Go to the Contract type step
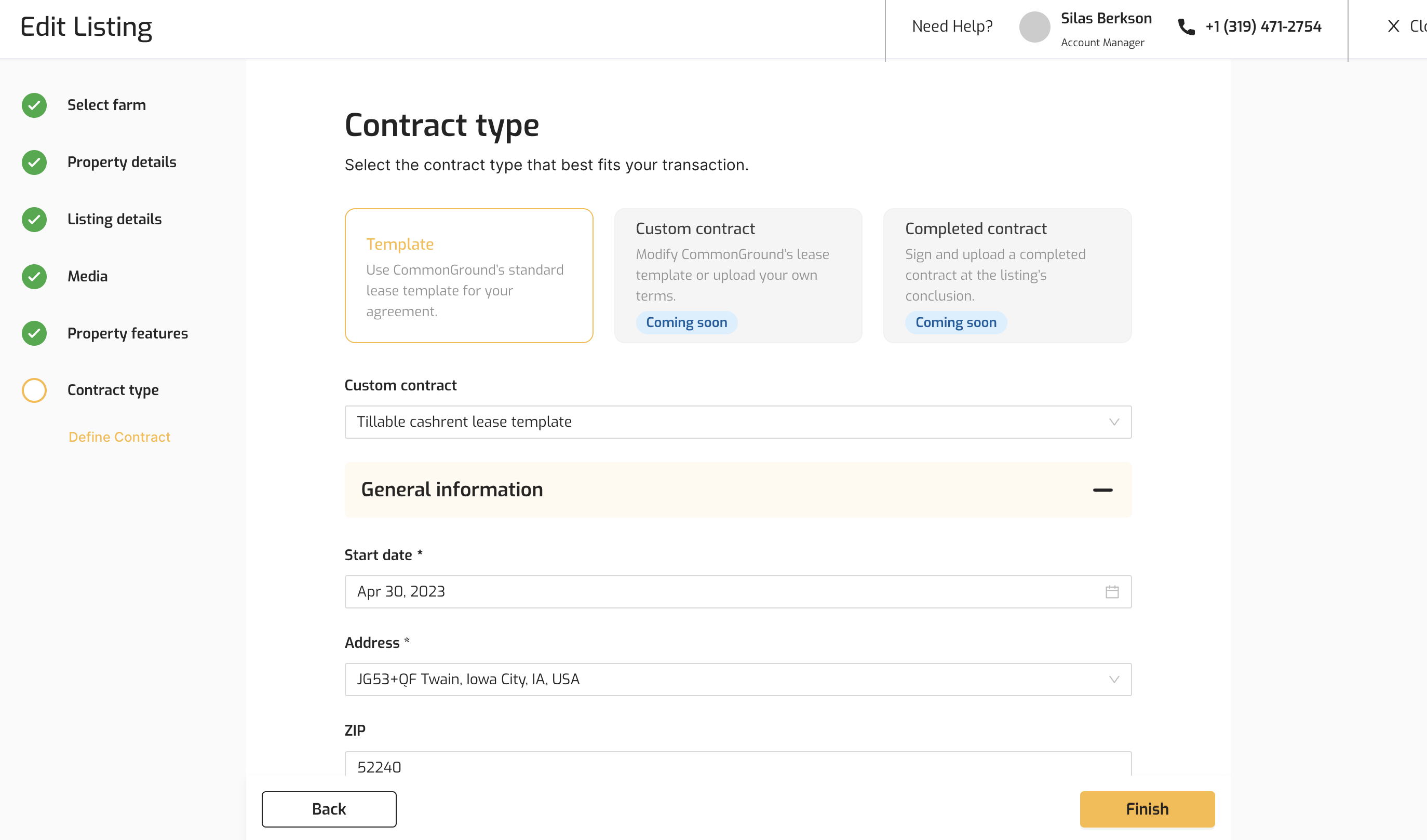The height and width of the screenshot is (840, 1427). (113, 390)
